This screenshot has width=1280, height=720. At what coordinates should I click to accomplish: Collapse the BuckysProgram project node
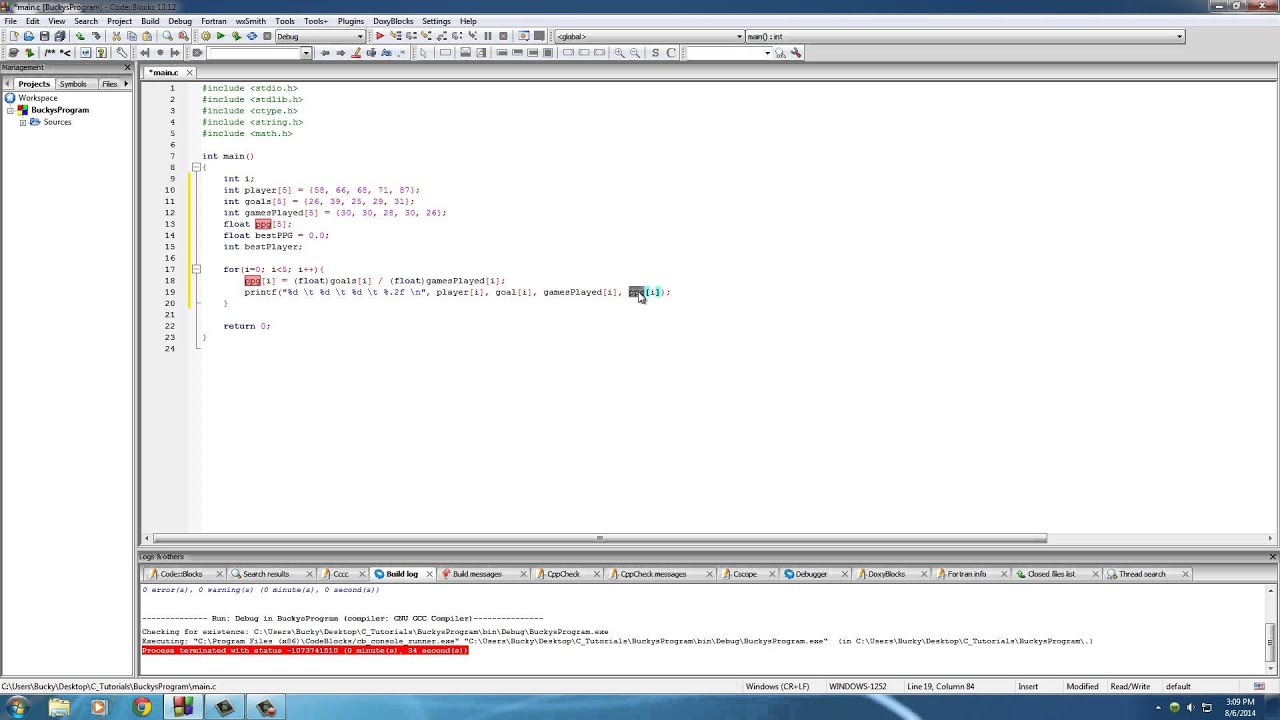pyautogui.click(x=10, y=110)
